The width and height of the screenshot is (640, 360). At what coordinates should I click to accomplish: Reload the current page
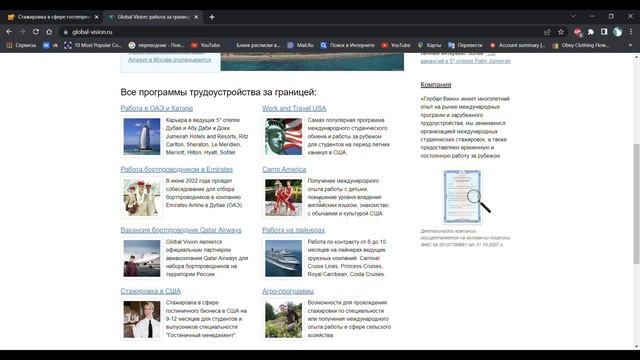(36, 32)
